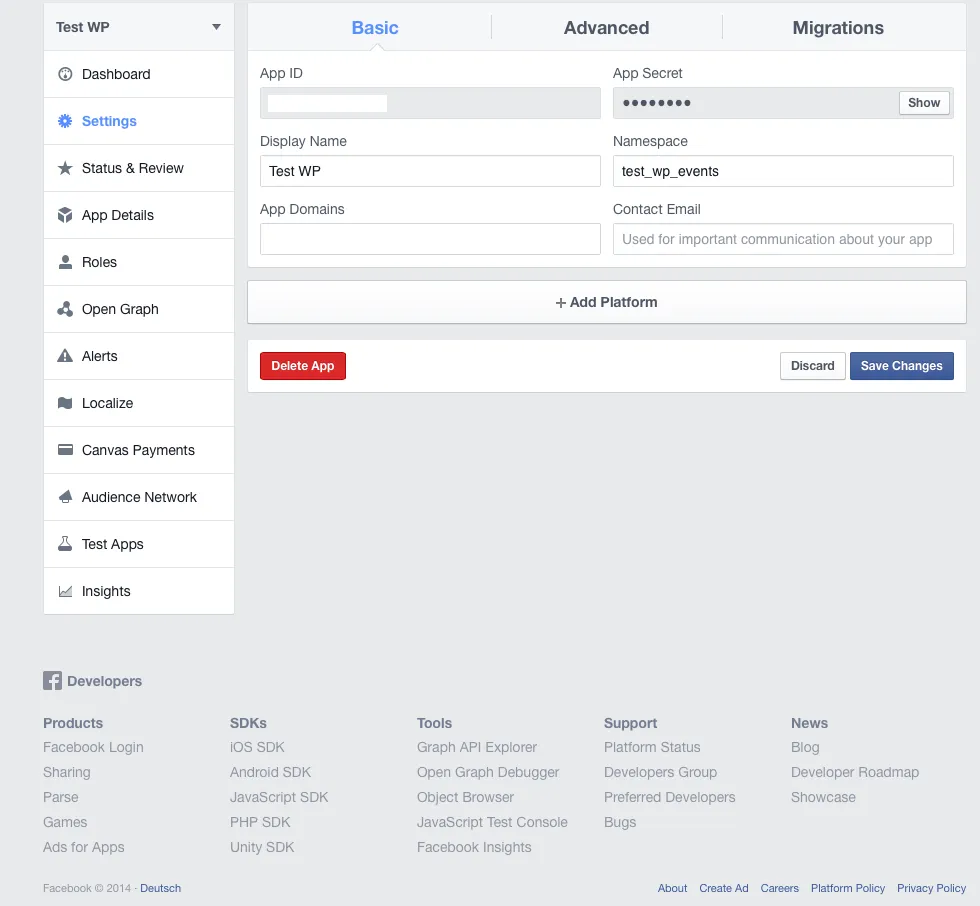Image resolution: width=980 pixels, height=906 pixels.
Task: Click the Canvas Payments card icon
Action: (65, 450)
